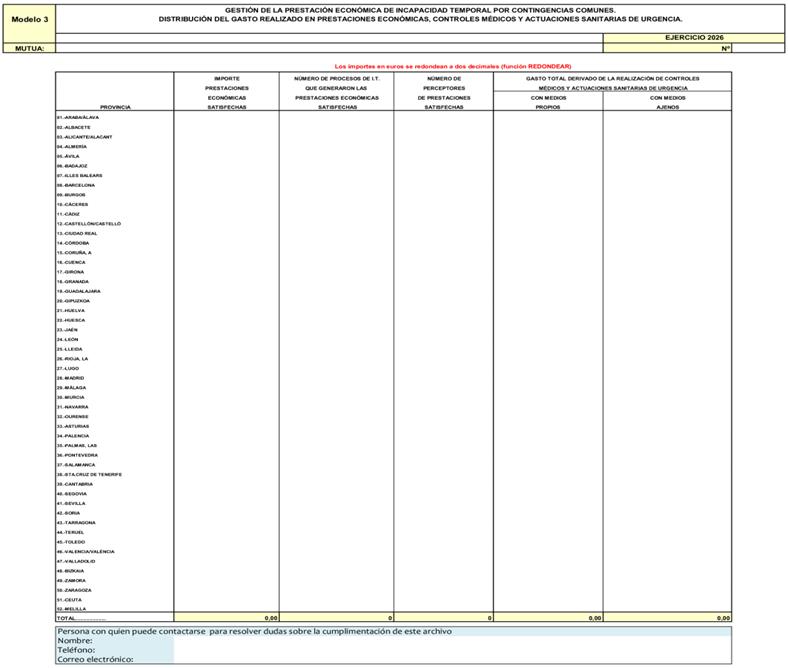This screenshot has width=788, height=668.
Task: Click the EJERCICIO 2026 cell
Action: click(694, 38)
